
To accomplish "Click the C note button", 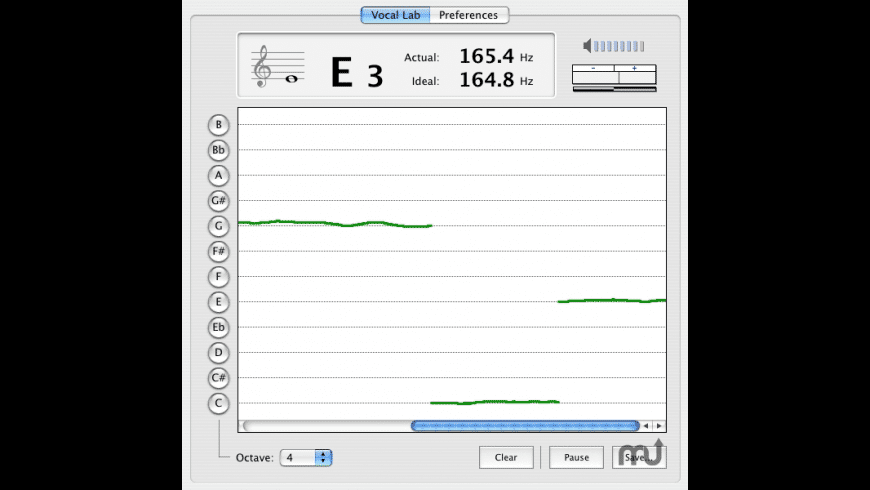I will 219,403.
